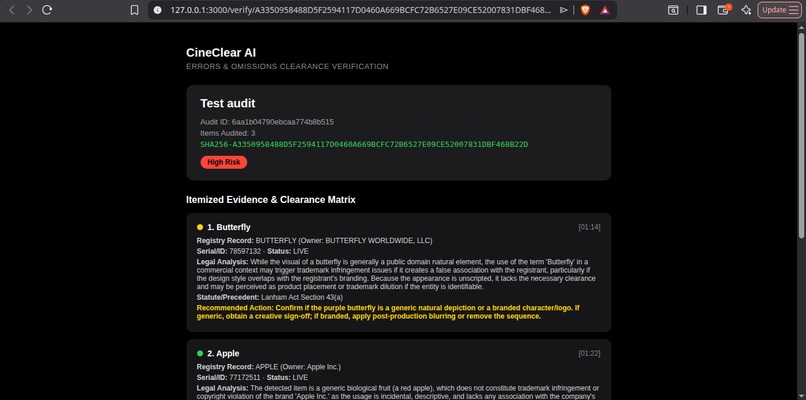
Task: Reload the verification page
Action: point(47,10)
